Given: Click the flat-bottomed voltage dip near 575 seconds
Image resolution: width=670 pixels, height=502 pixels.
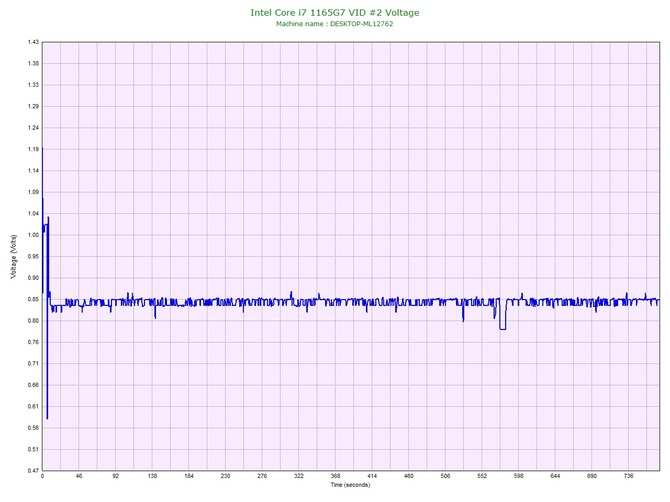Looking at the screenshot, I should point(502,328).
